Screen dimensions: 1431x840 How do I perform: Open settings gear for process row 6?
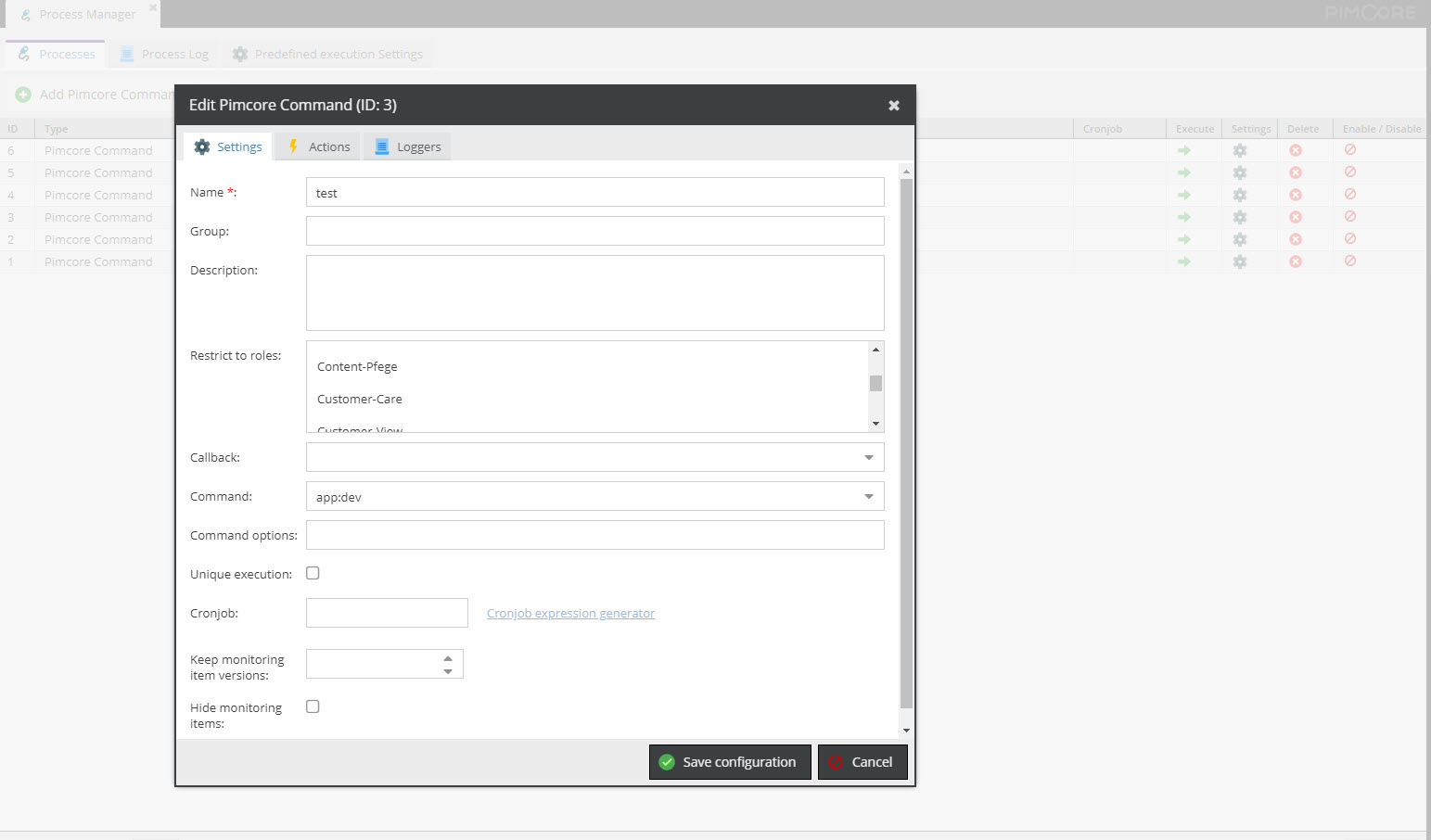coord(1240,150)
